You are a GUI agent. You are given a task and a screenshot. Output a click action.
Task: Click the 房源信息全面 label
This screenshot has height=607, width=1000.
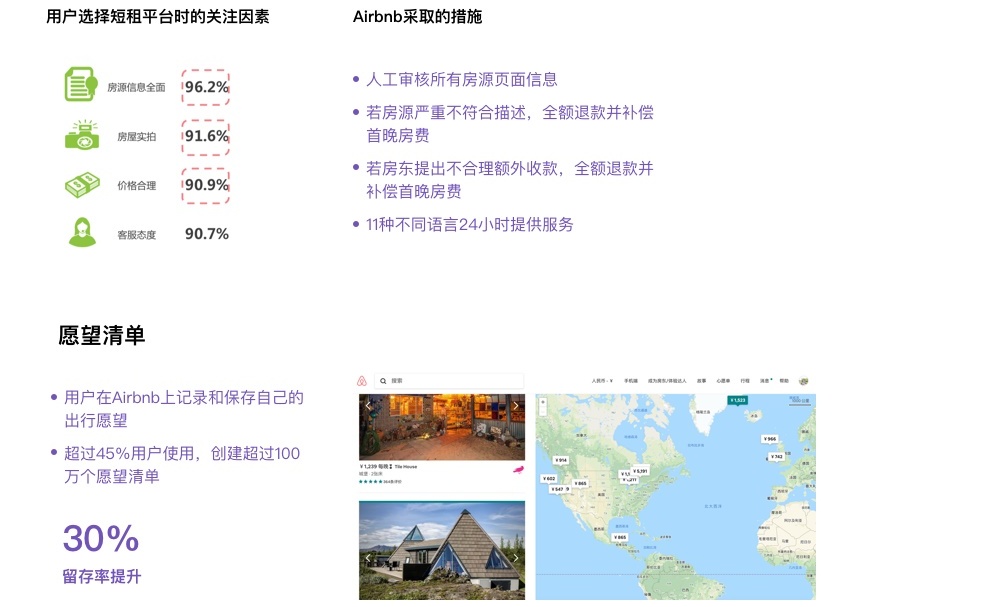pyautogui.click(x=136, y=87)
